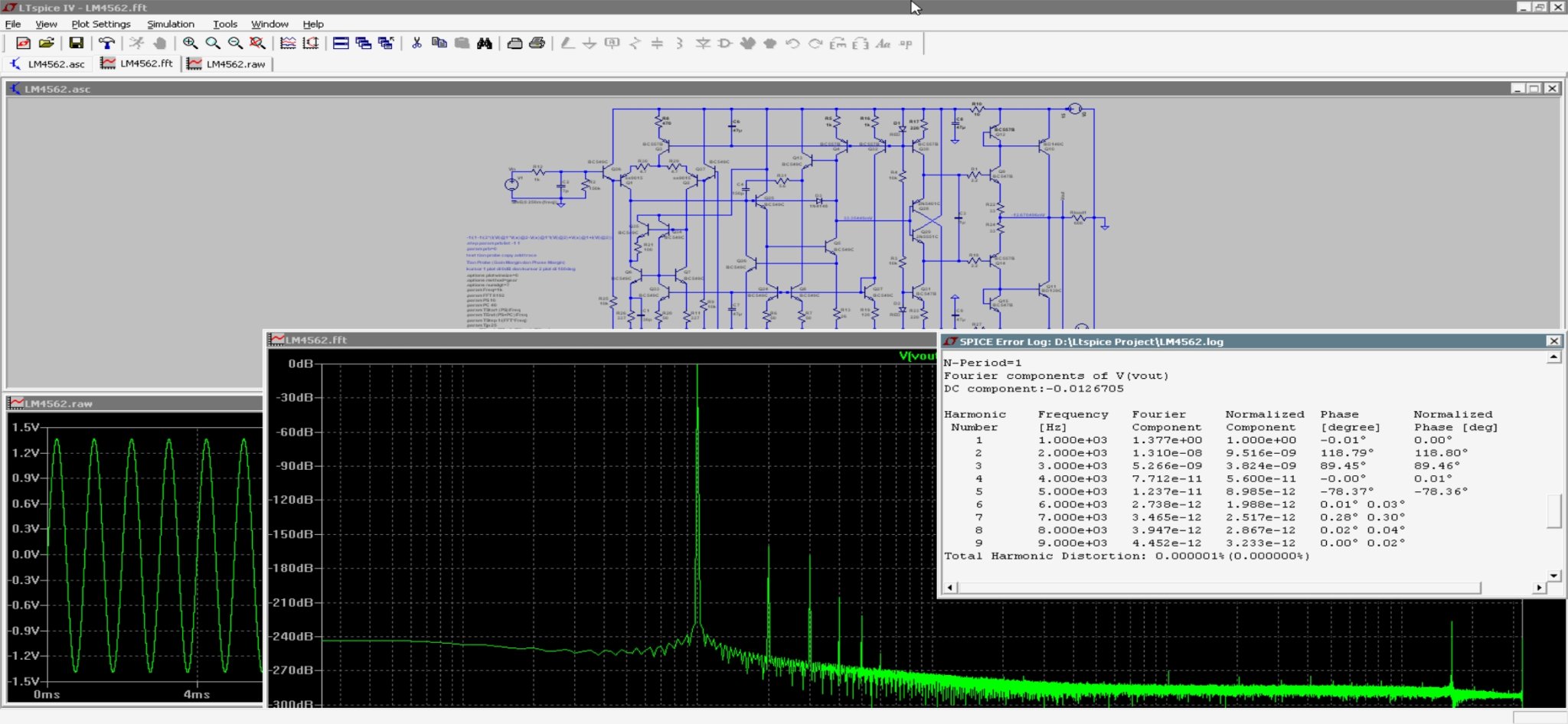Click the left arrow of the Error Log horizontal scrollbar
The height and width of the screenshot is (724, 1568).
[x=950, y=588]
